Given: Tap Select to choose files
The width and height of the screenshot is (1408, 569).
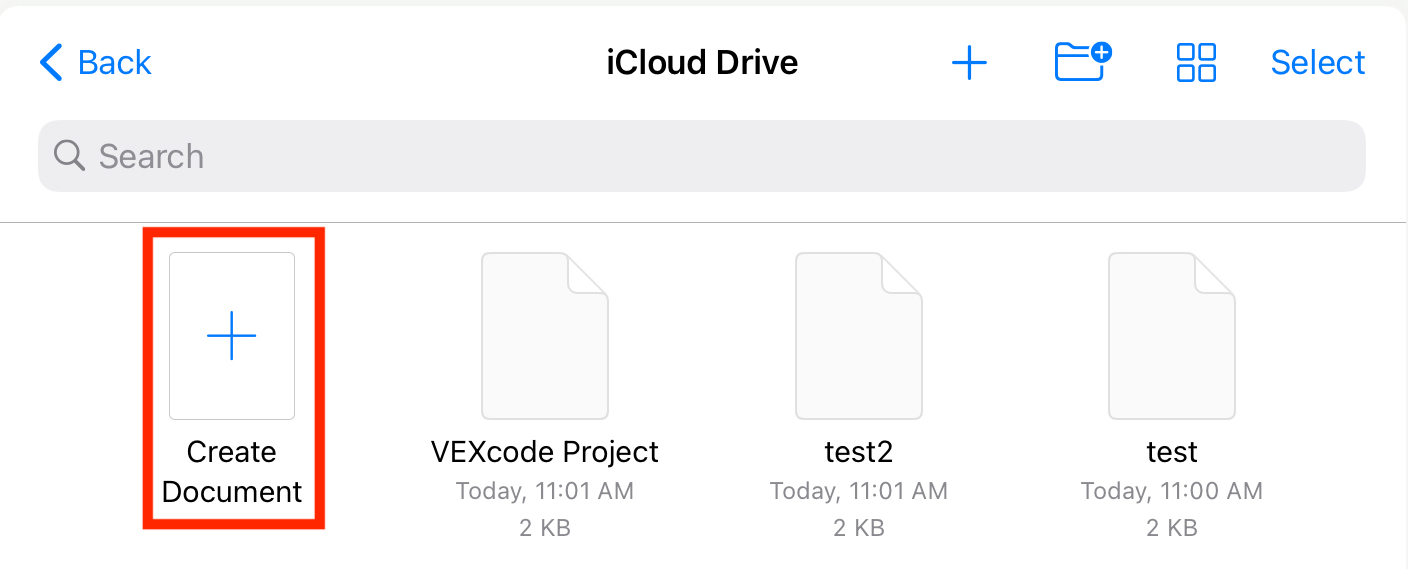Looking at the screenshot, I should point(1318,62).
